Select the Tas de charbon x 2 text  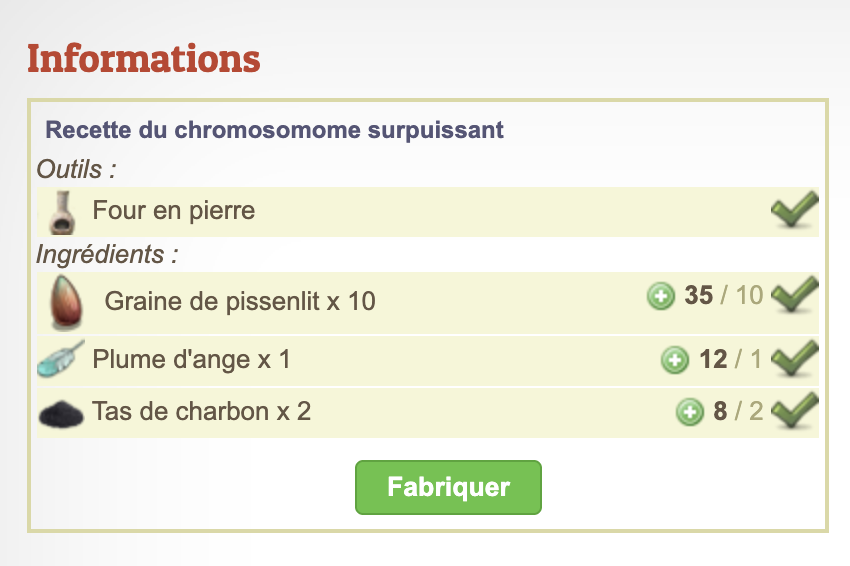201,410
